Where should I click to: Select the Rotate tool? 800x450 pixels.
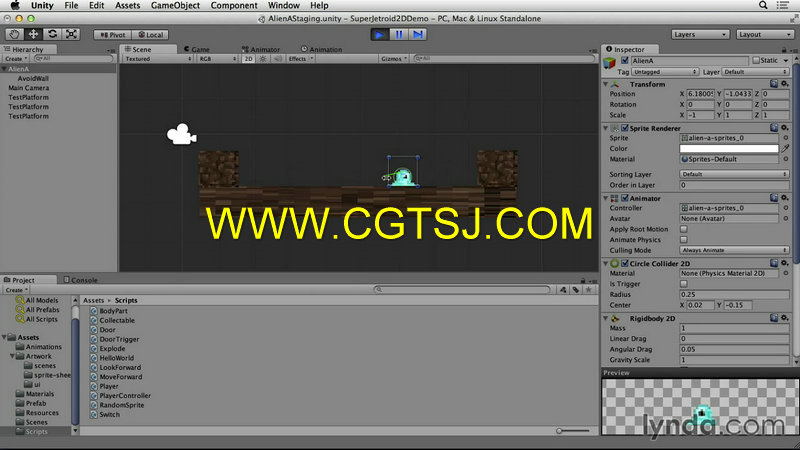tap(52, 34)
